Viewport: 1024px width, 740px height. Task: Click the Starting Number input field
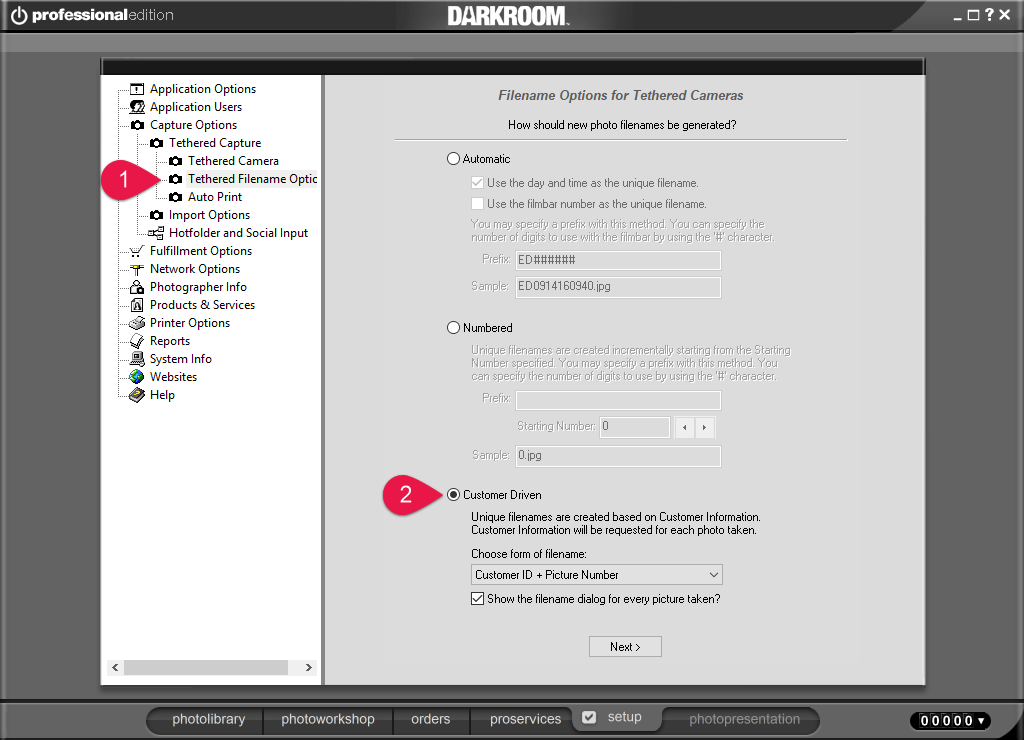pyautogui.click(x=635, y=427)
